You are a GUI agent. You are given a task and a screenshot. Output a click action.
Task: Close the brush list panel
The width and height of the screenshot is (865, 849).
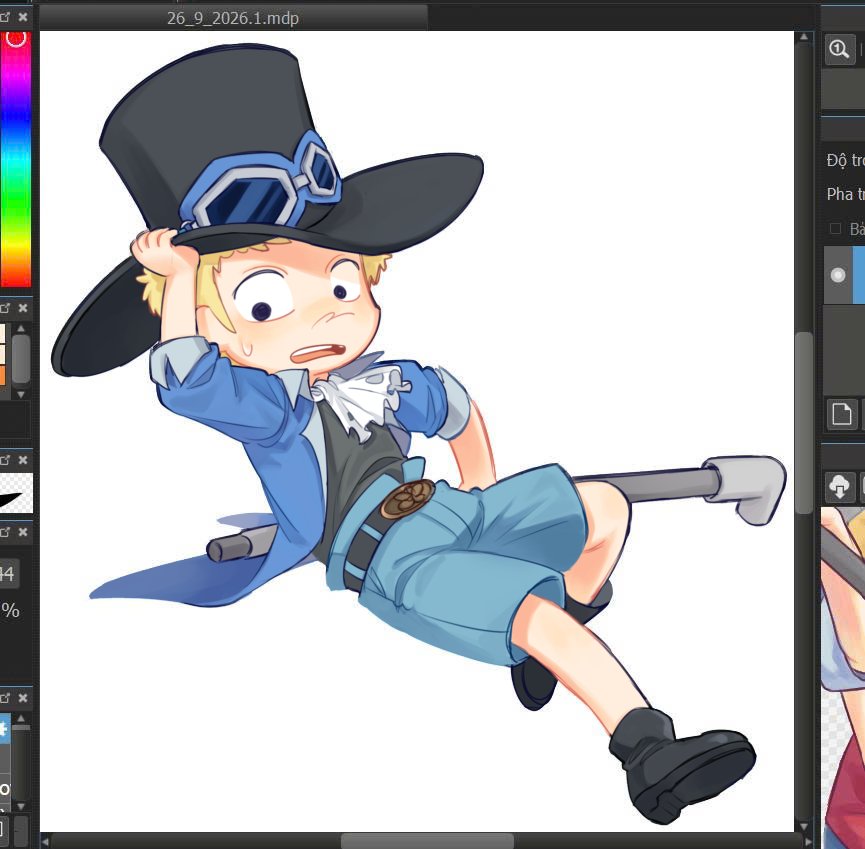tap(23, 698)
